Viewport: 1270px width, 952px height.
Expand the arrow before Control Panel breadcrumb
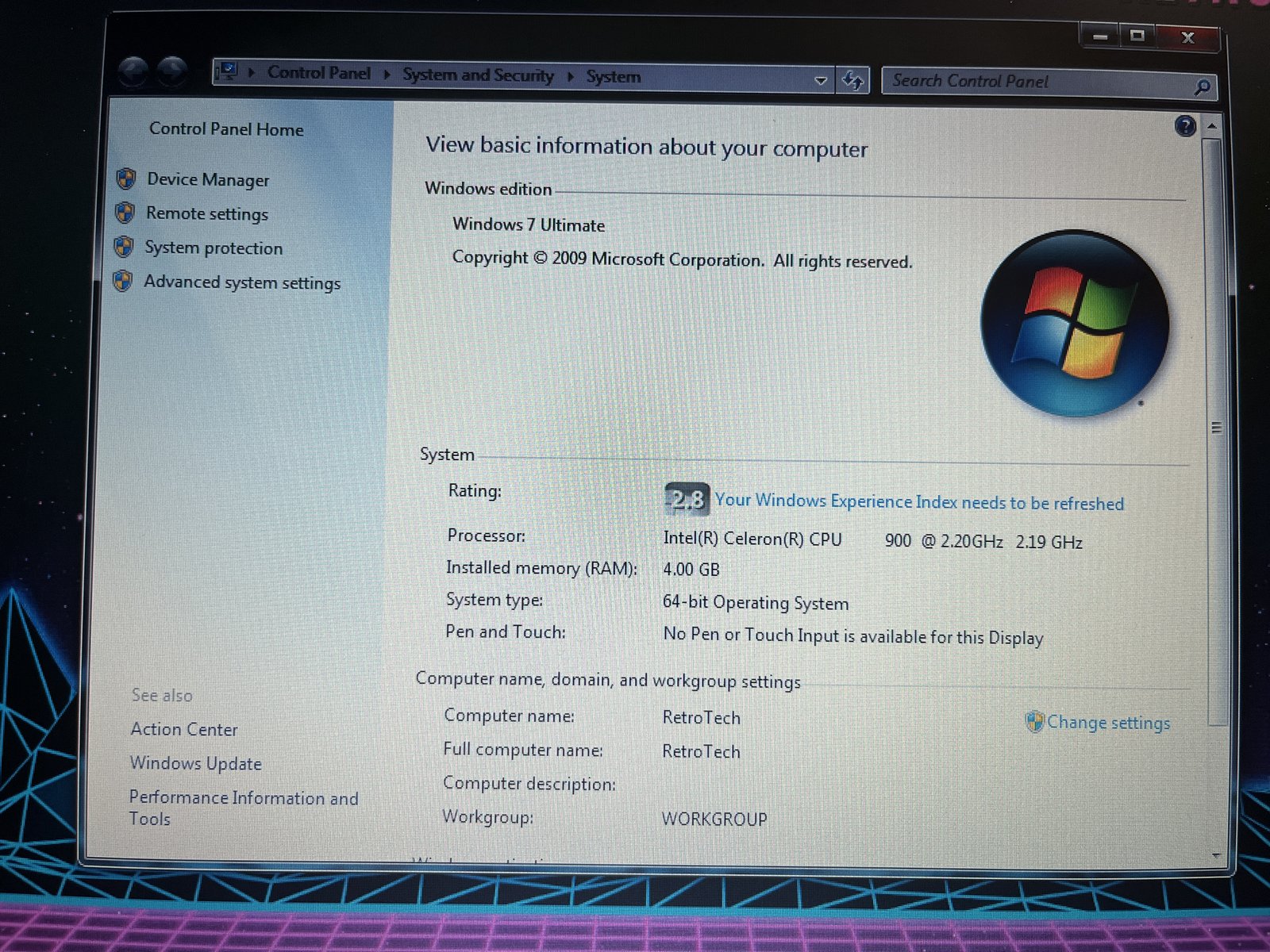pos(252,72)
